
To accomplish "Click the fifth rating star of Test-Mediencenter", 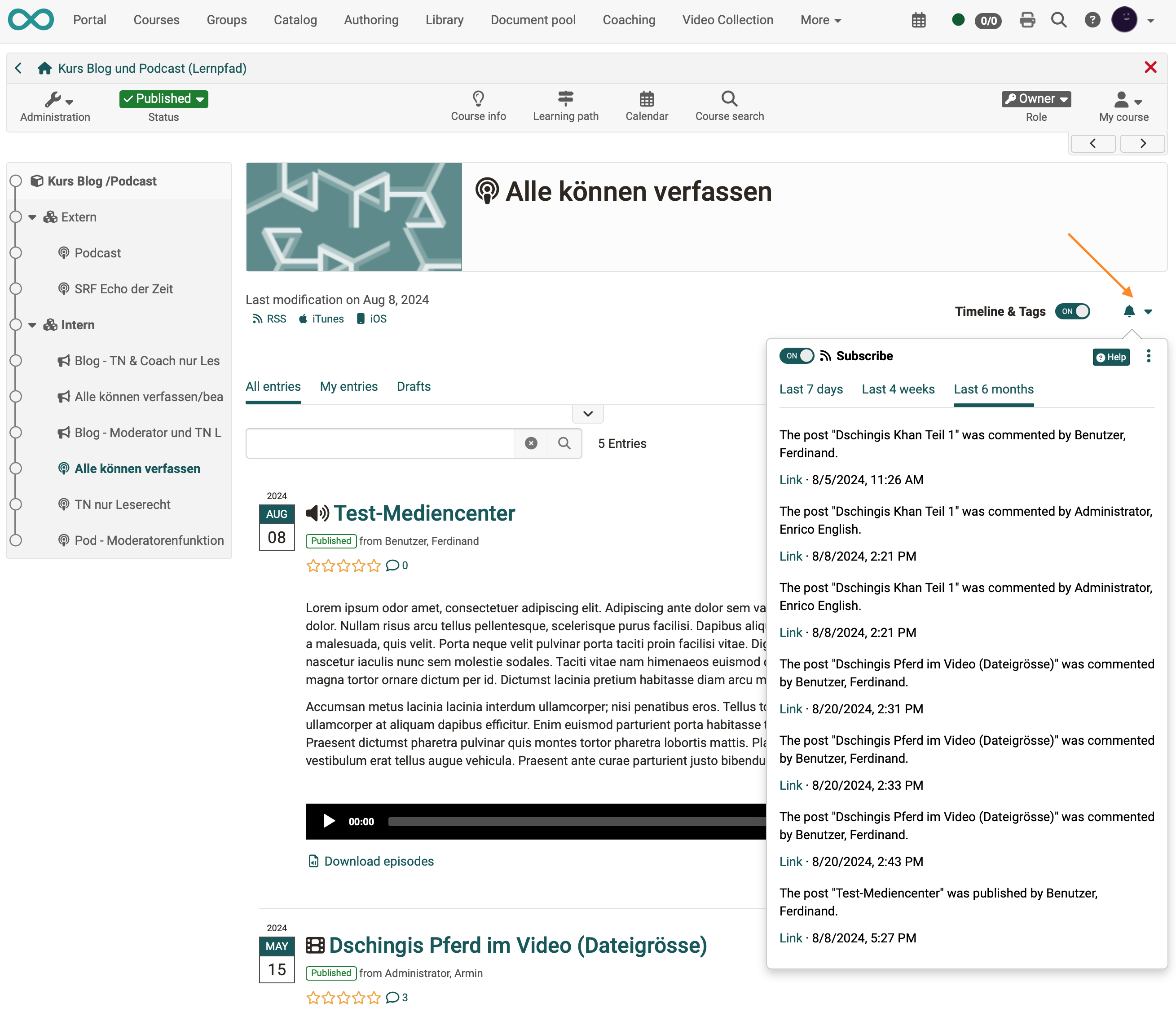I will click(x=374, y=566).
